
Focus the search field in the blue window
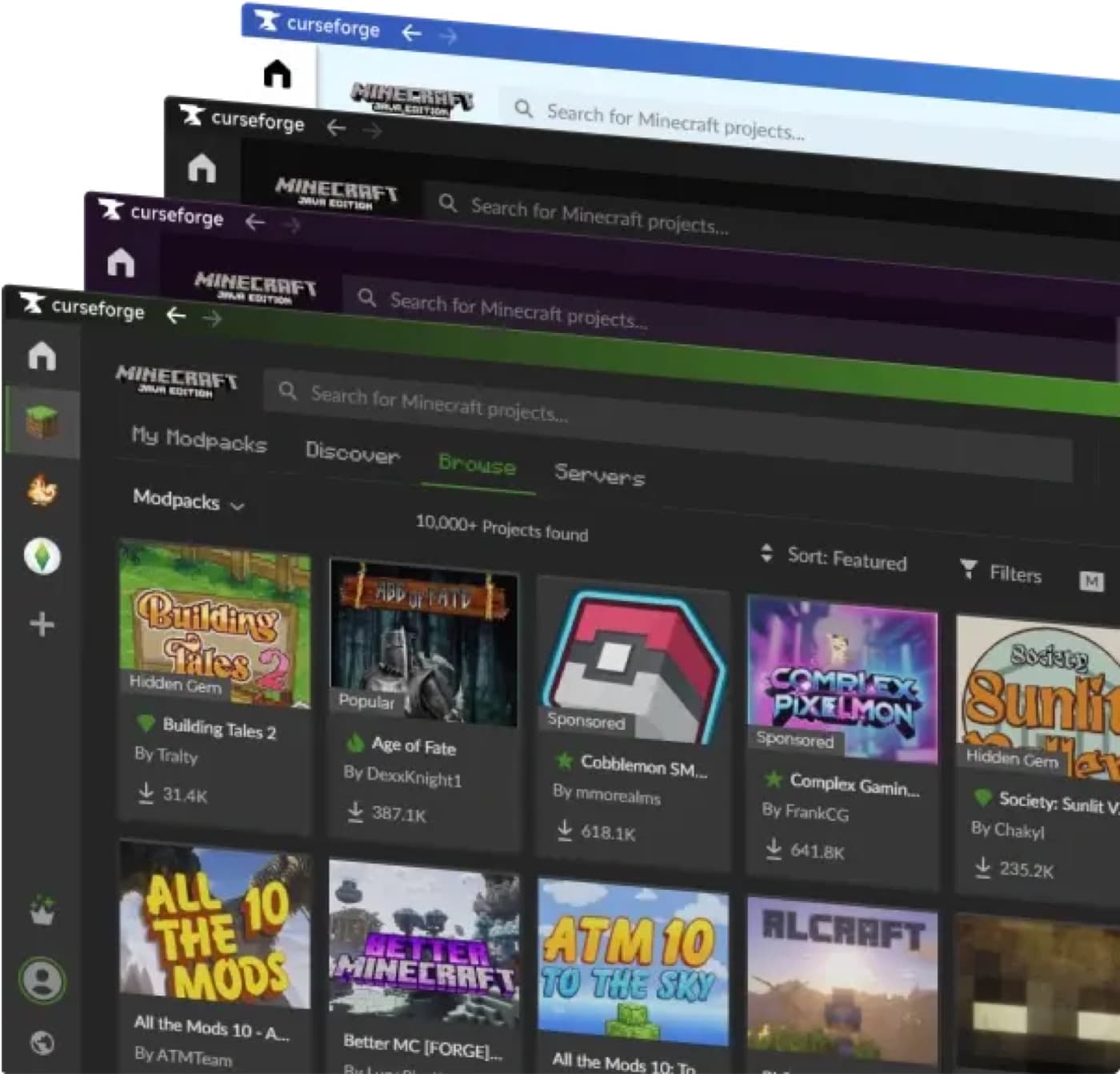(810, 131)
